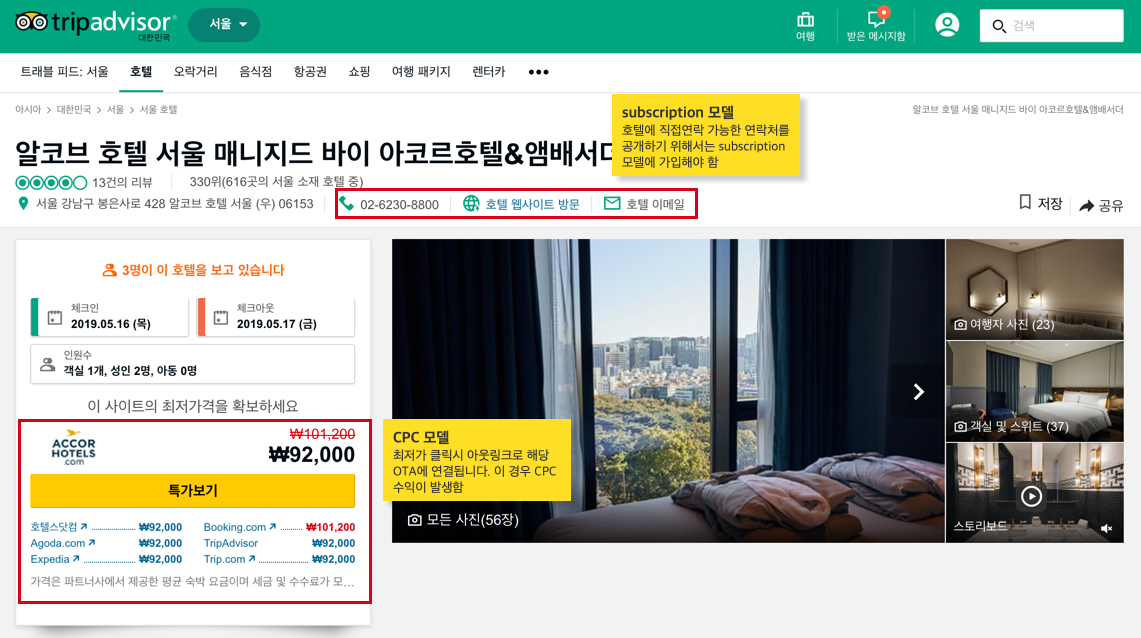Open the 여행 suitcase icon
Viewport: 1141px width, 638px height.
[805, 26]
